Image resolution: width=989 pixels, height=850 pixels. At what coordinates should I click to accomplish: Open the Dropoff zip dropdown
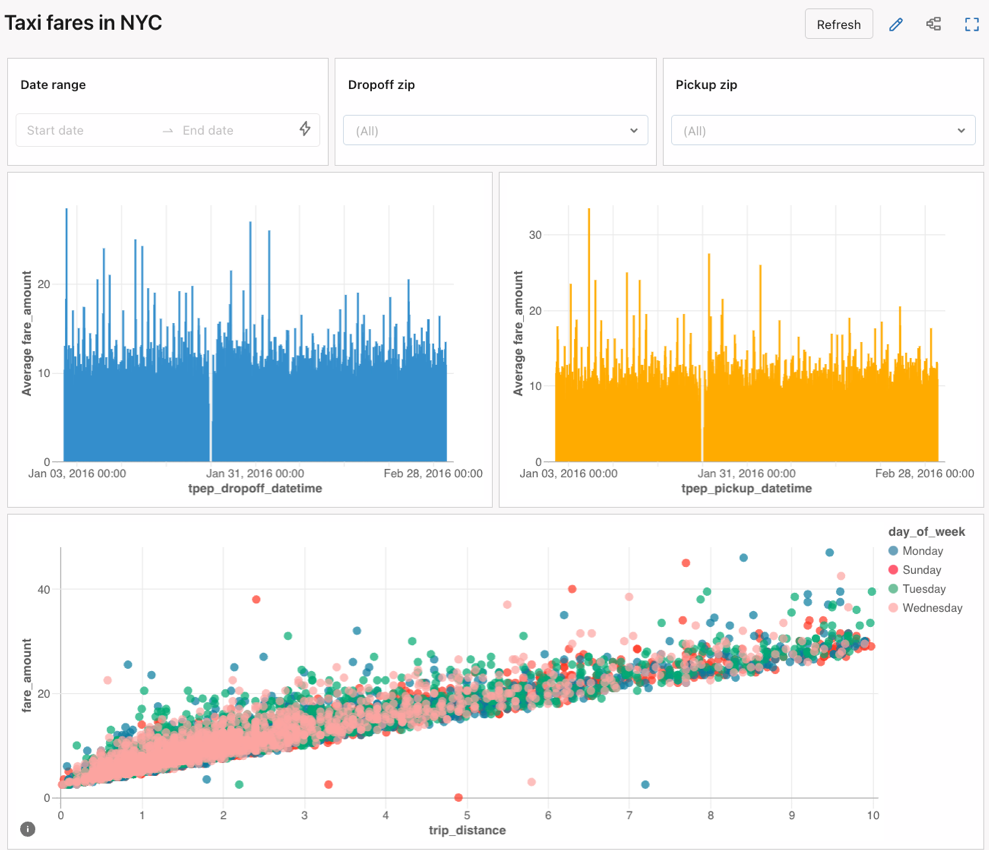[495, 130]
